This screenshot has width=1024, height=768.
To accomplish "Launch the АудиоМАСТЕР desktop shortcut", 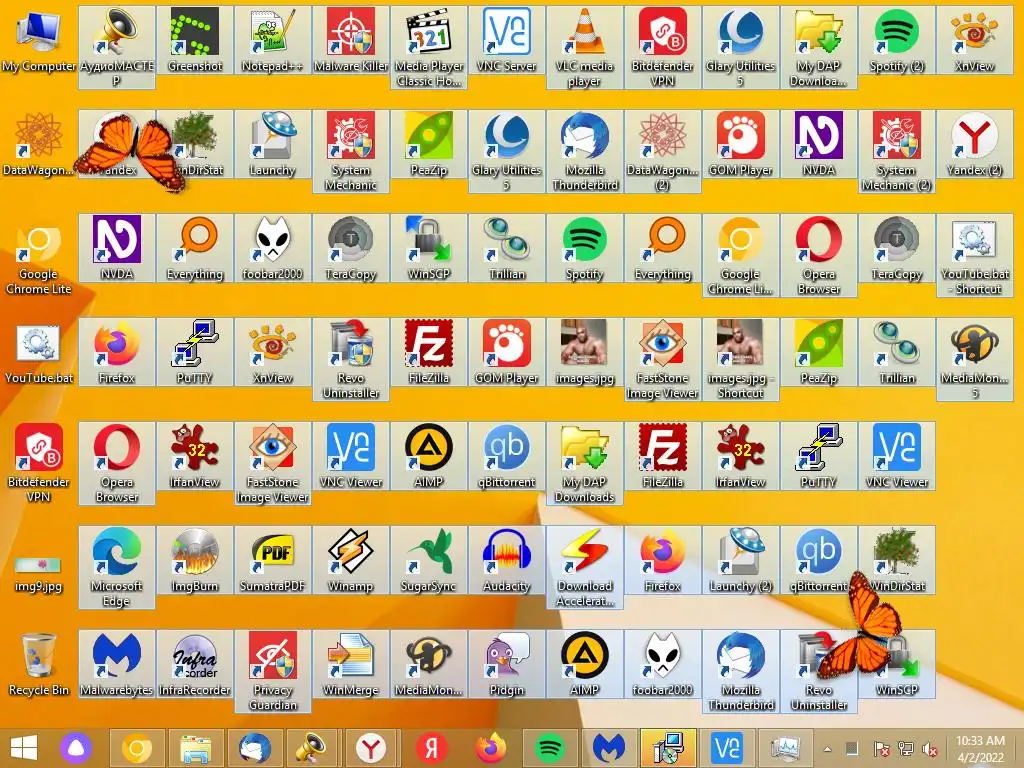I will pos(116,47).
